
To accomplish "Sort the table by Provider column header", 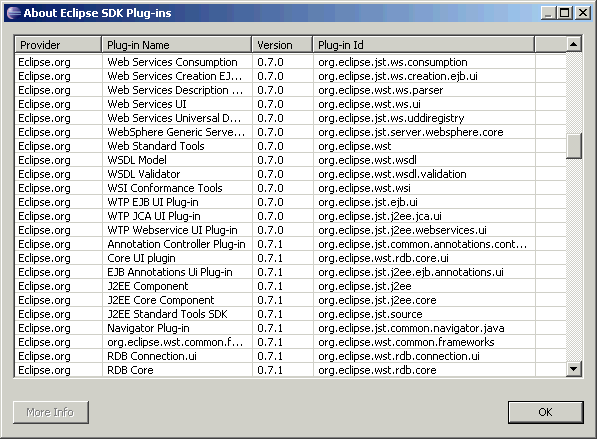I will point(58,45).
